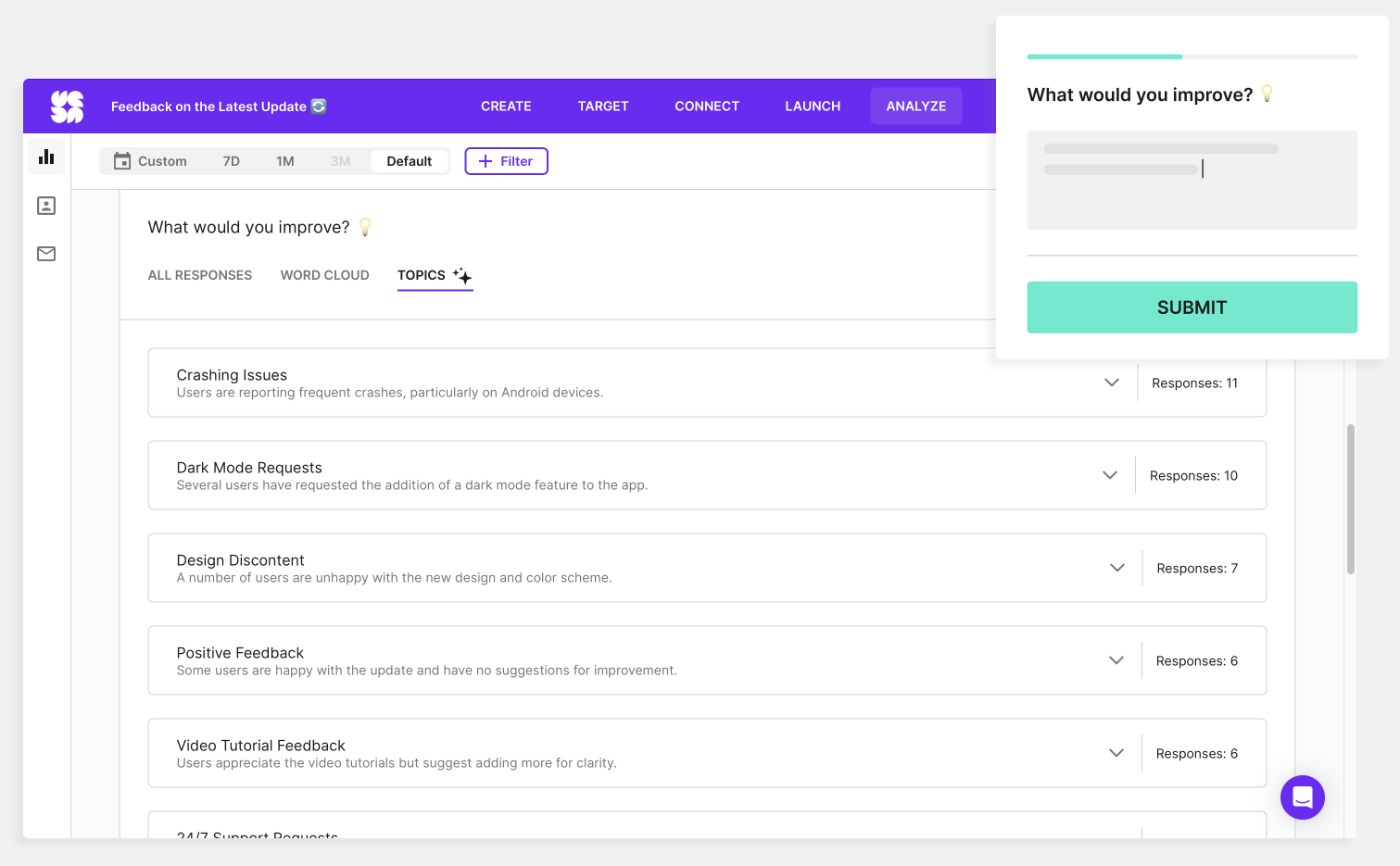Click the Filter button
The width and height of the screenshot is (1400, 866).
pos(506,161)
